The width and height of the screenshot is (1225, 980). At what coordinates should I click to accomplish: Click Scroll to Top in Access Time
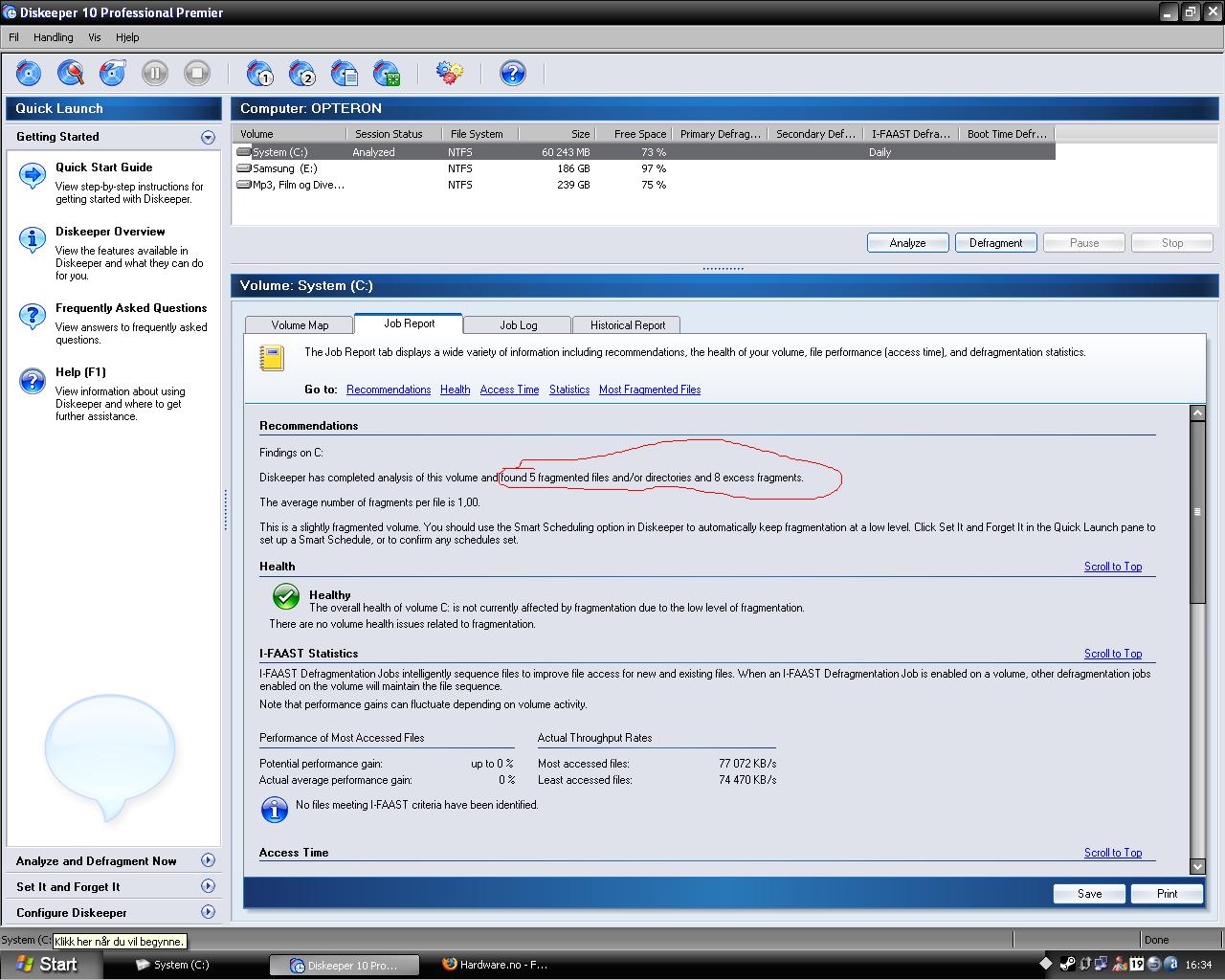point(1113,853)
